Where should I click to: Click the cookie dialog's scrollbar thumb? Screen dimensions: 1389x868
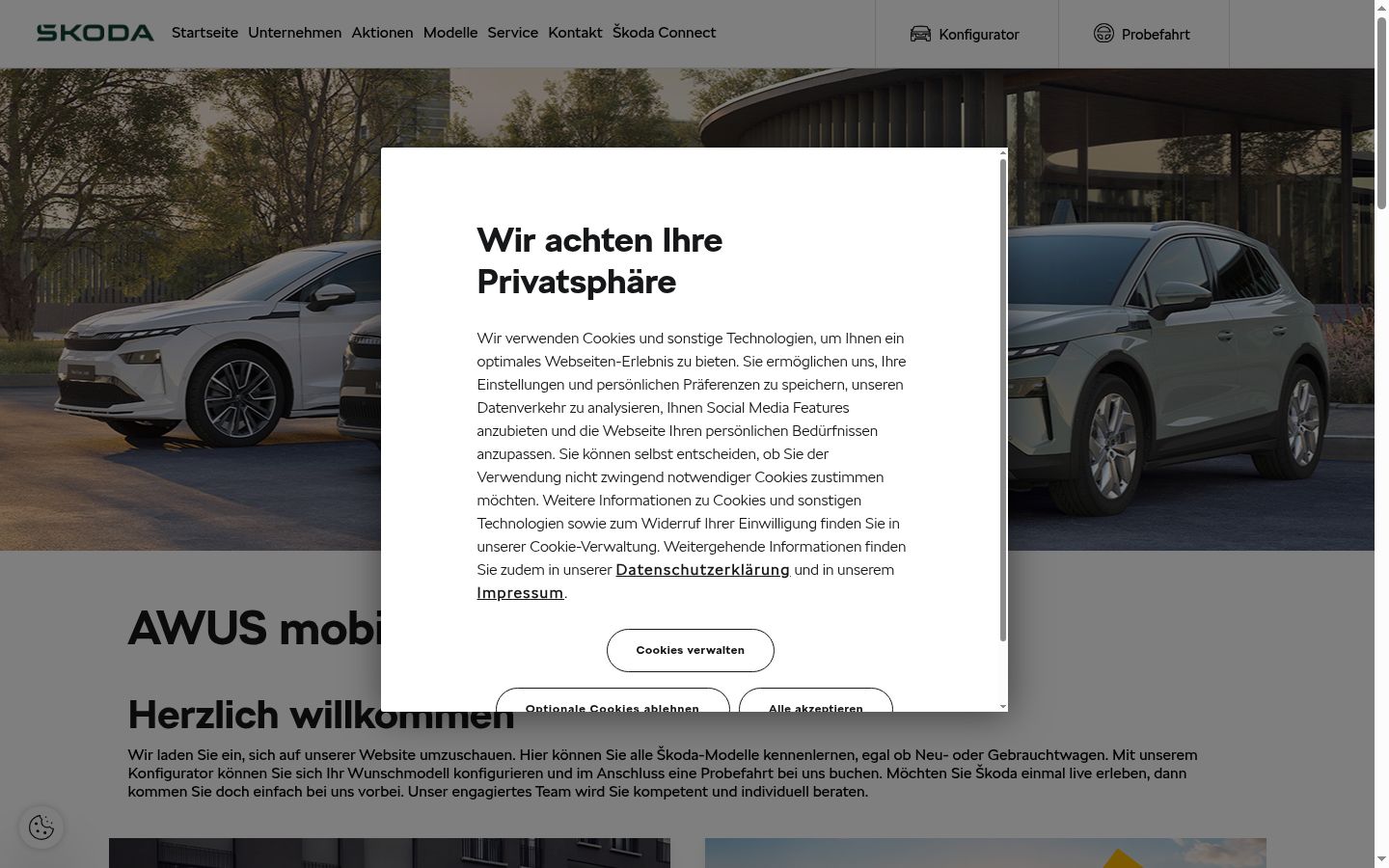click(1003, 399)
